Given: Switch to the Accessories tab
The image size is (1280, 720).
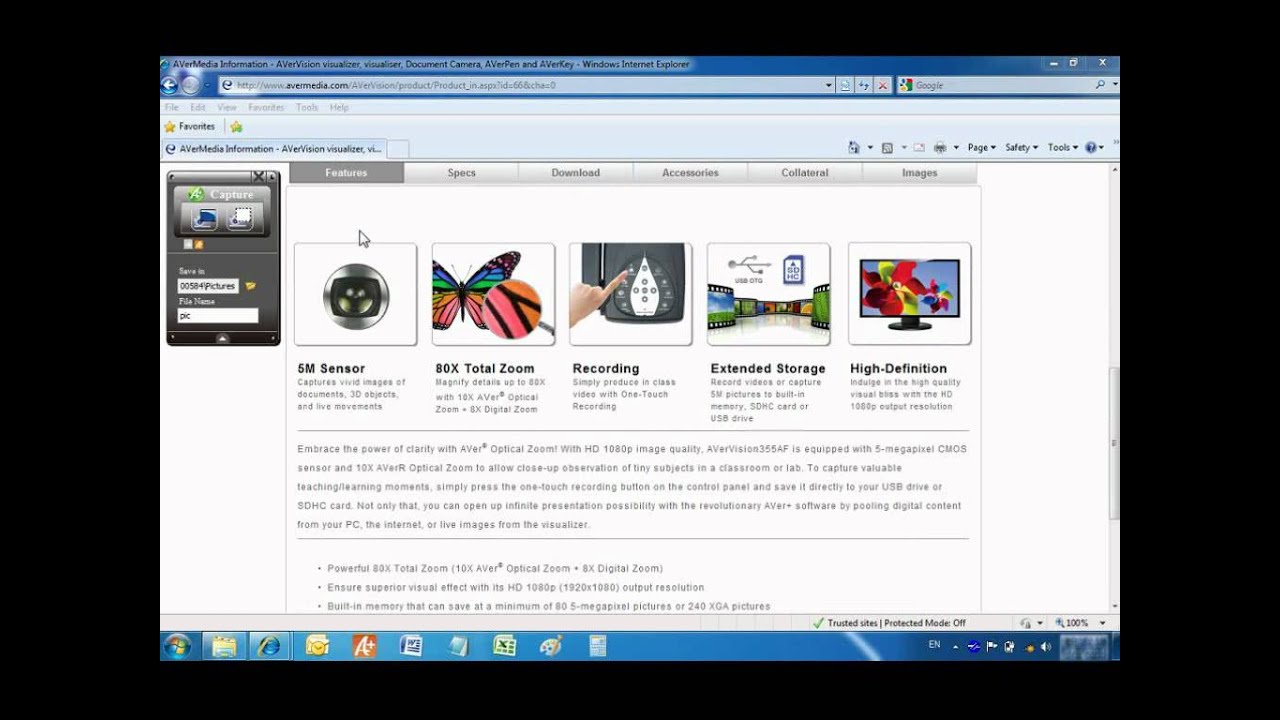Looking at the screenshot, I should 690,173.
